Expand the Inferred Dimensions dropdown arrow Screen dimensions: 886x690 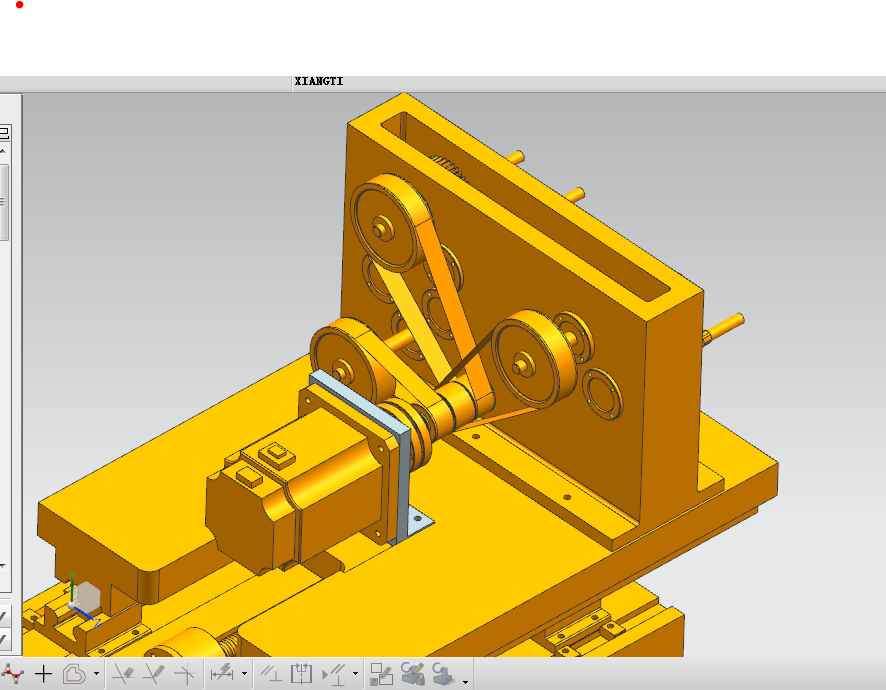(244, 674)
